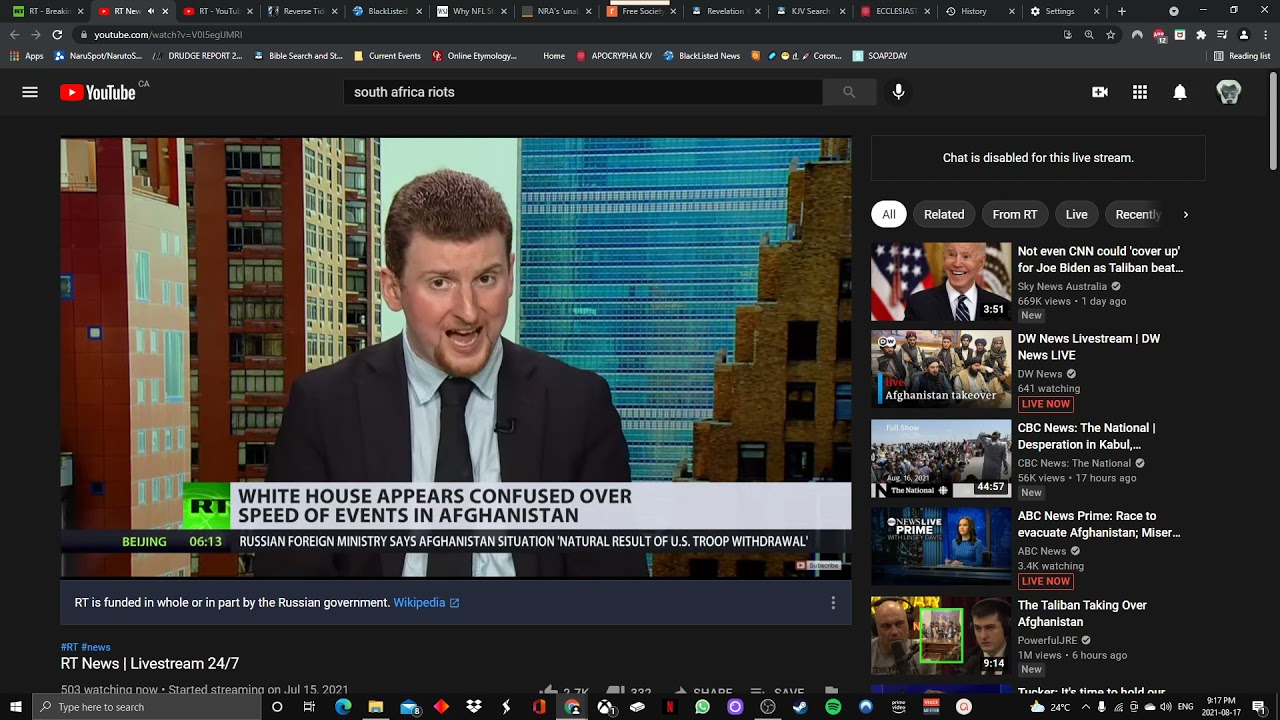Switch to the Settings browser tab
This screenshot has height=720, width=1280.
[x=1065, y=11]
